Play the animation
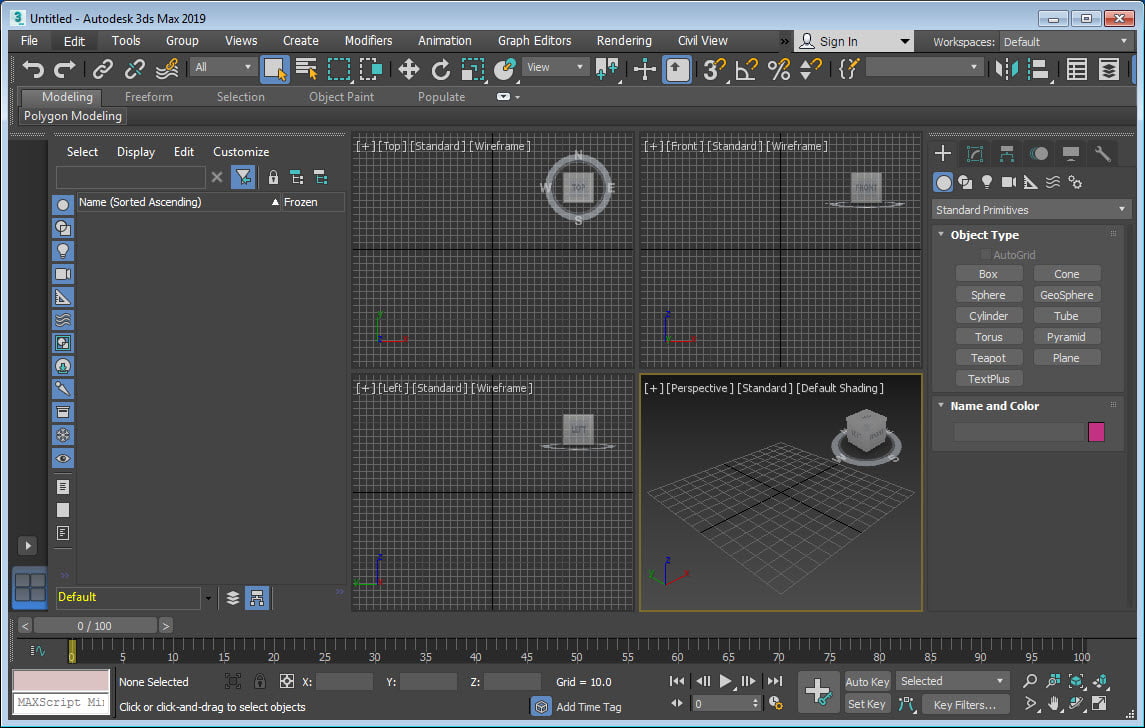Viewport: 1145px width, 728px height. click(725, 681)
